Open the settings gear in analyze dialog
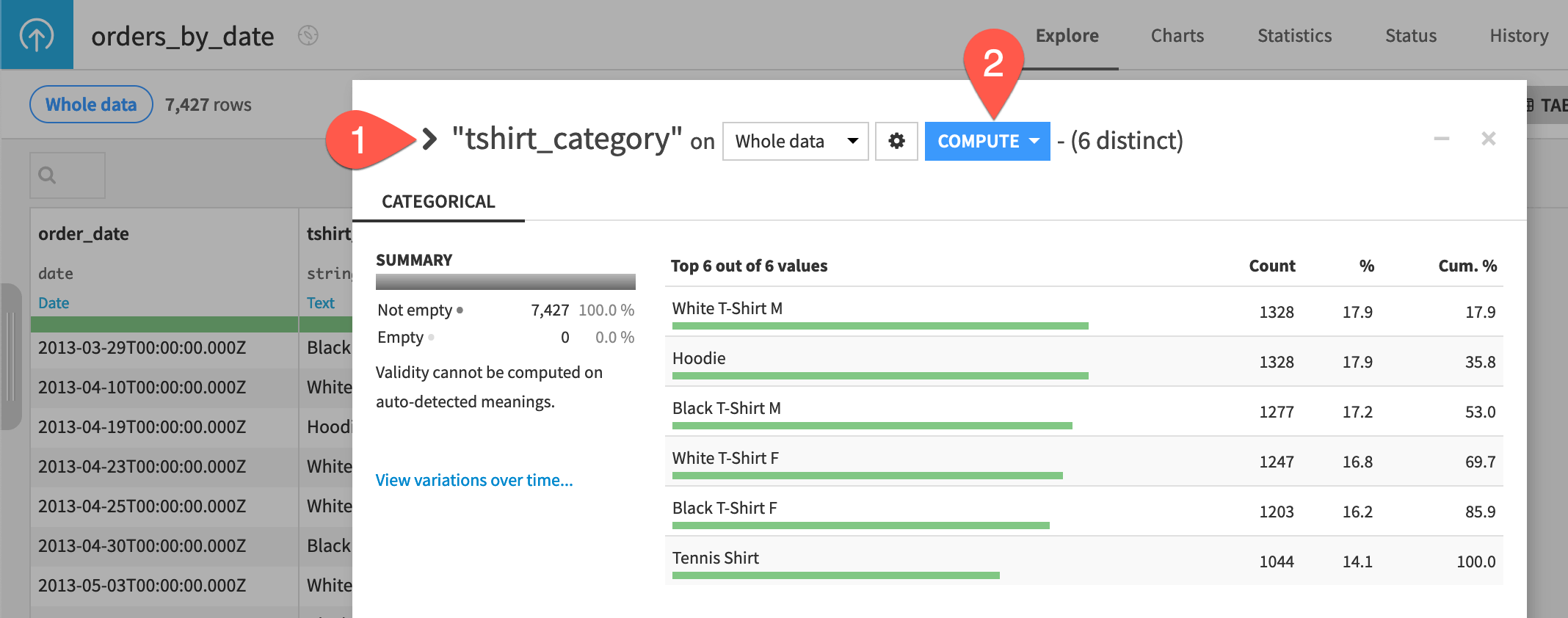The image size is (1568, 618). tap(896, 141)
